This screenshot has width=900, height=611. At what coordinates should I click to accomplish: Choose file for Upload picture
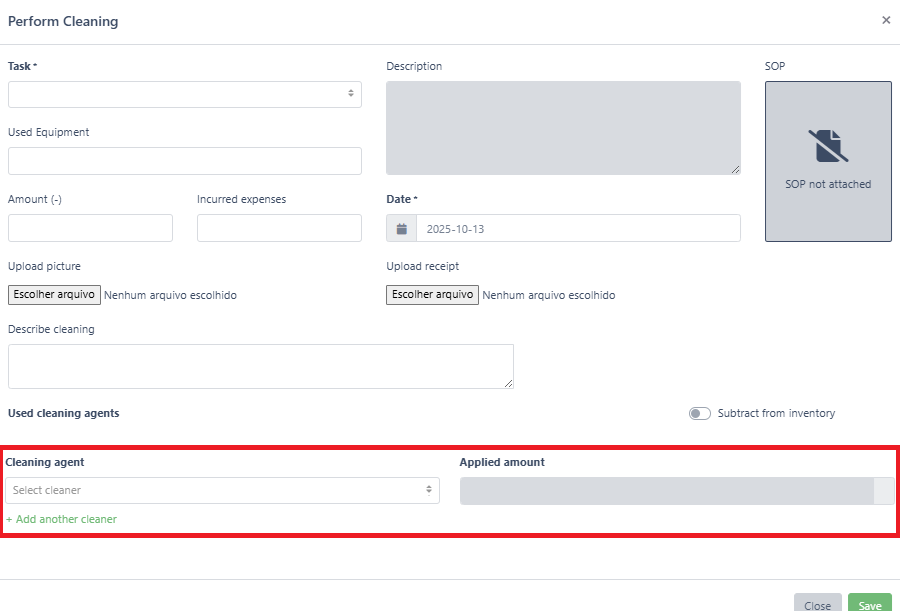pyautogui.click(x=54, y=295)
